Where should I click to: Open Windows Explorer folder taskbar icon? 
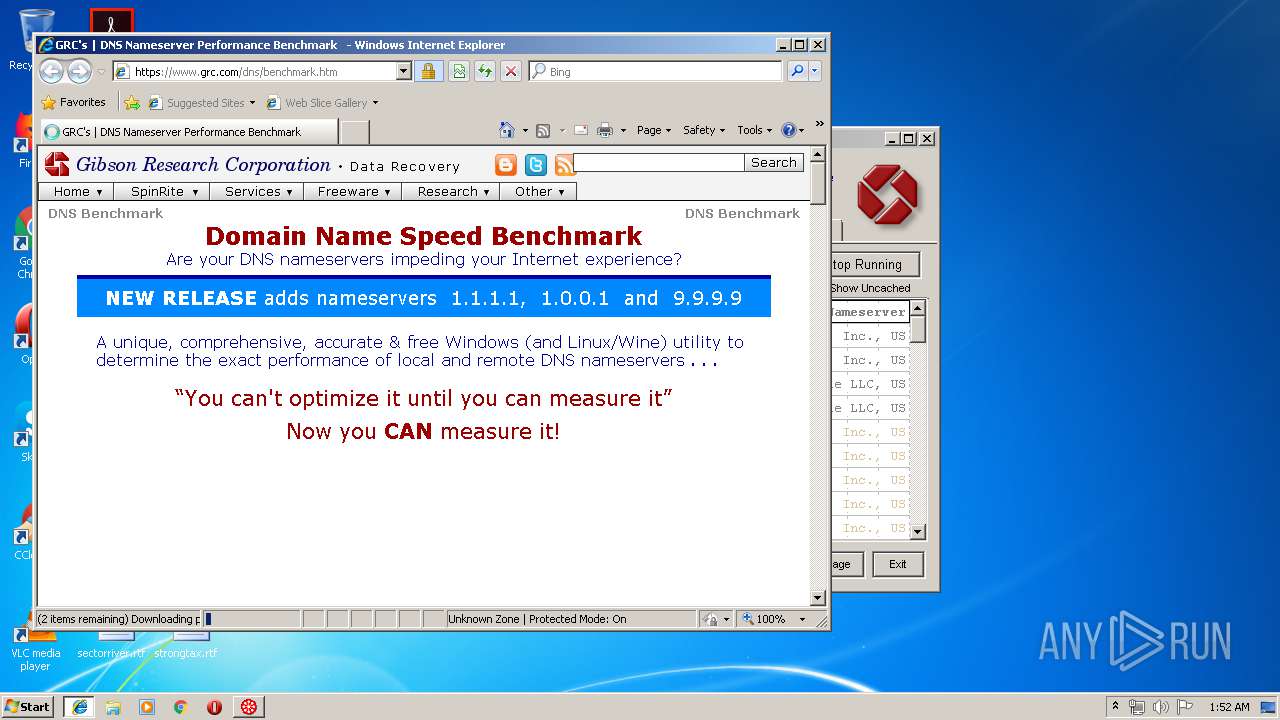tap(113, 706)
